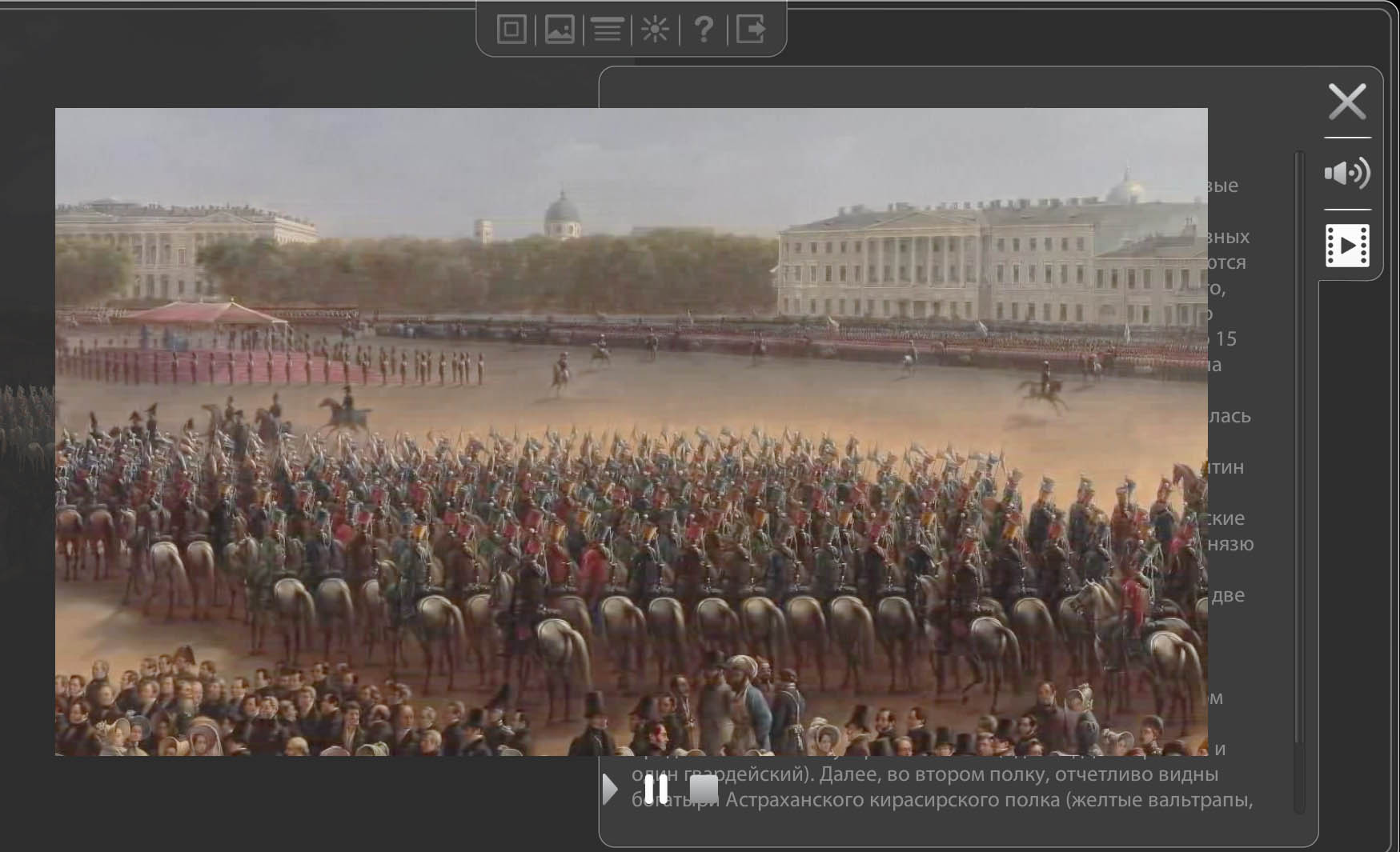Toggle audio narration with the speaker icon
The image size is (1400, 852).
tap(1347, 173)
